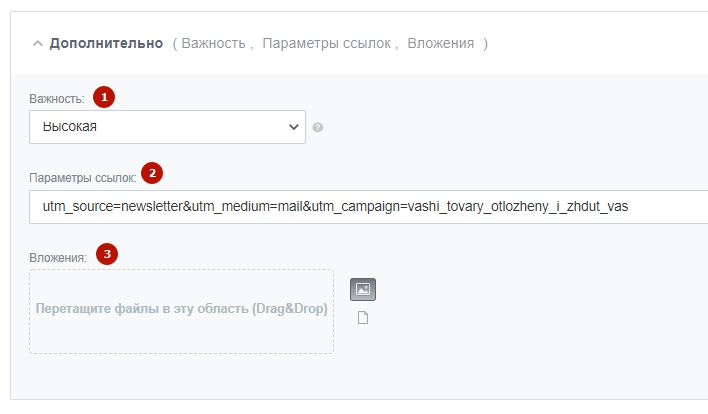Click the help question mark icon
Screen dimensions: 708x414
pyautogui.click(x=318, y=127)
